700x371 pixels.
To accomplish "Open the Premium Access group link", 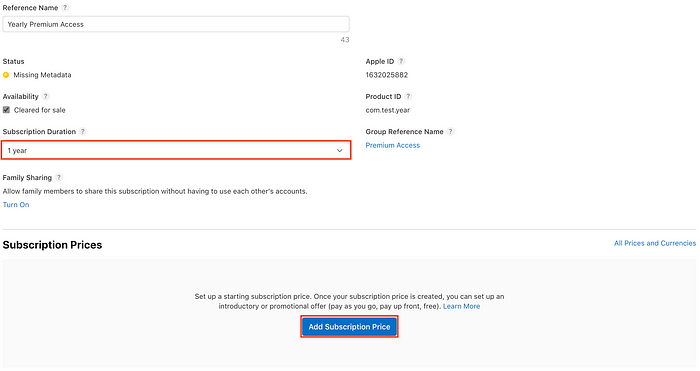I will pos(392,145).
